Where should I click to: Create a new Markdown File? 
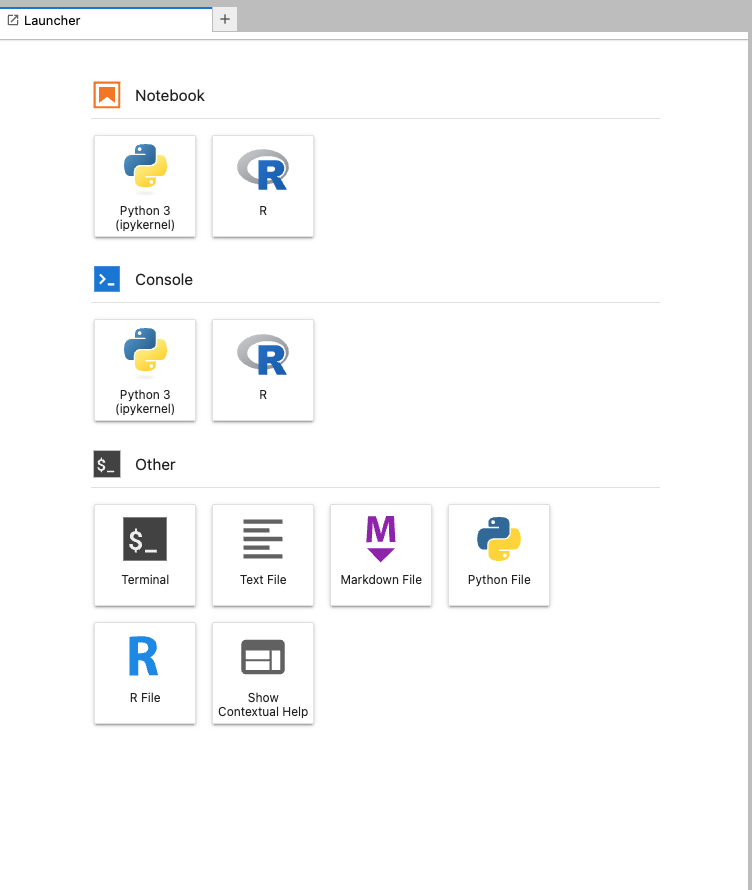[x=381, y=555]
